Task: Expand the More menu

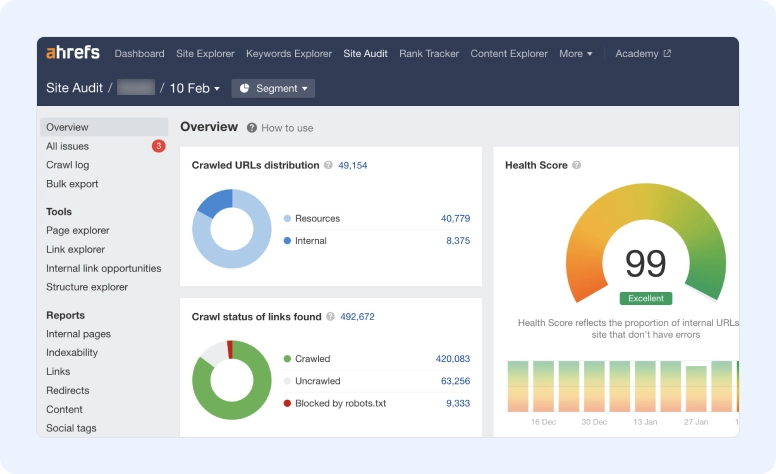Action: 576,53
